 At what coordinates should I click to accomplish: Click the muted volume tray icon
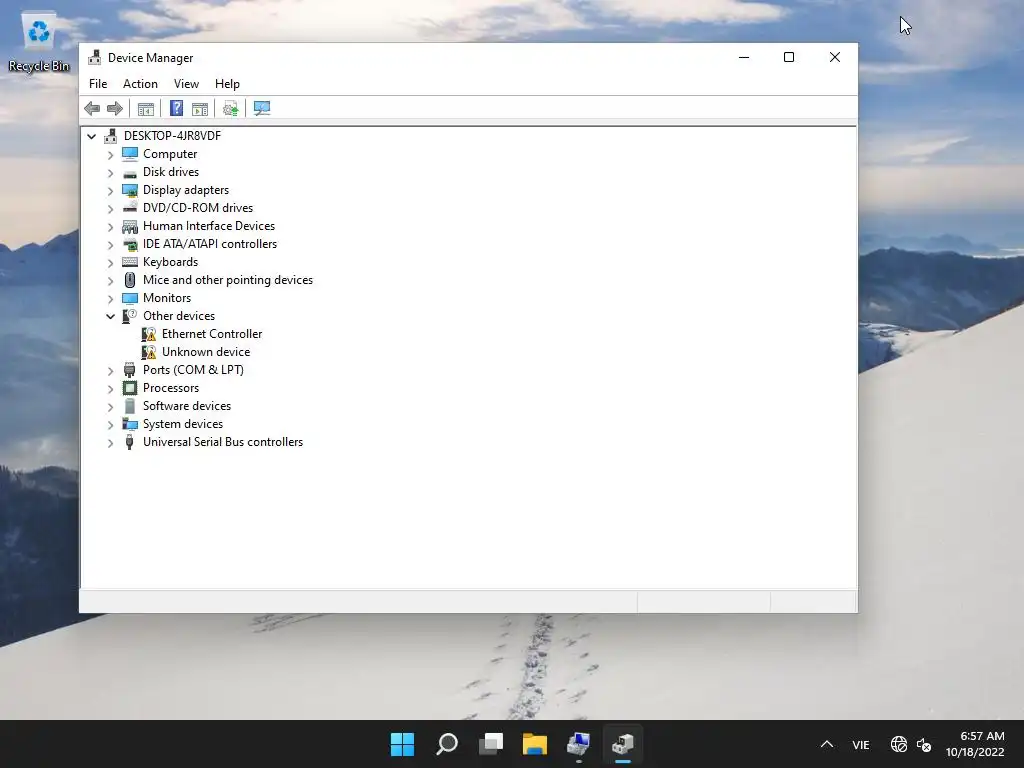tap(924, 744)
